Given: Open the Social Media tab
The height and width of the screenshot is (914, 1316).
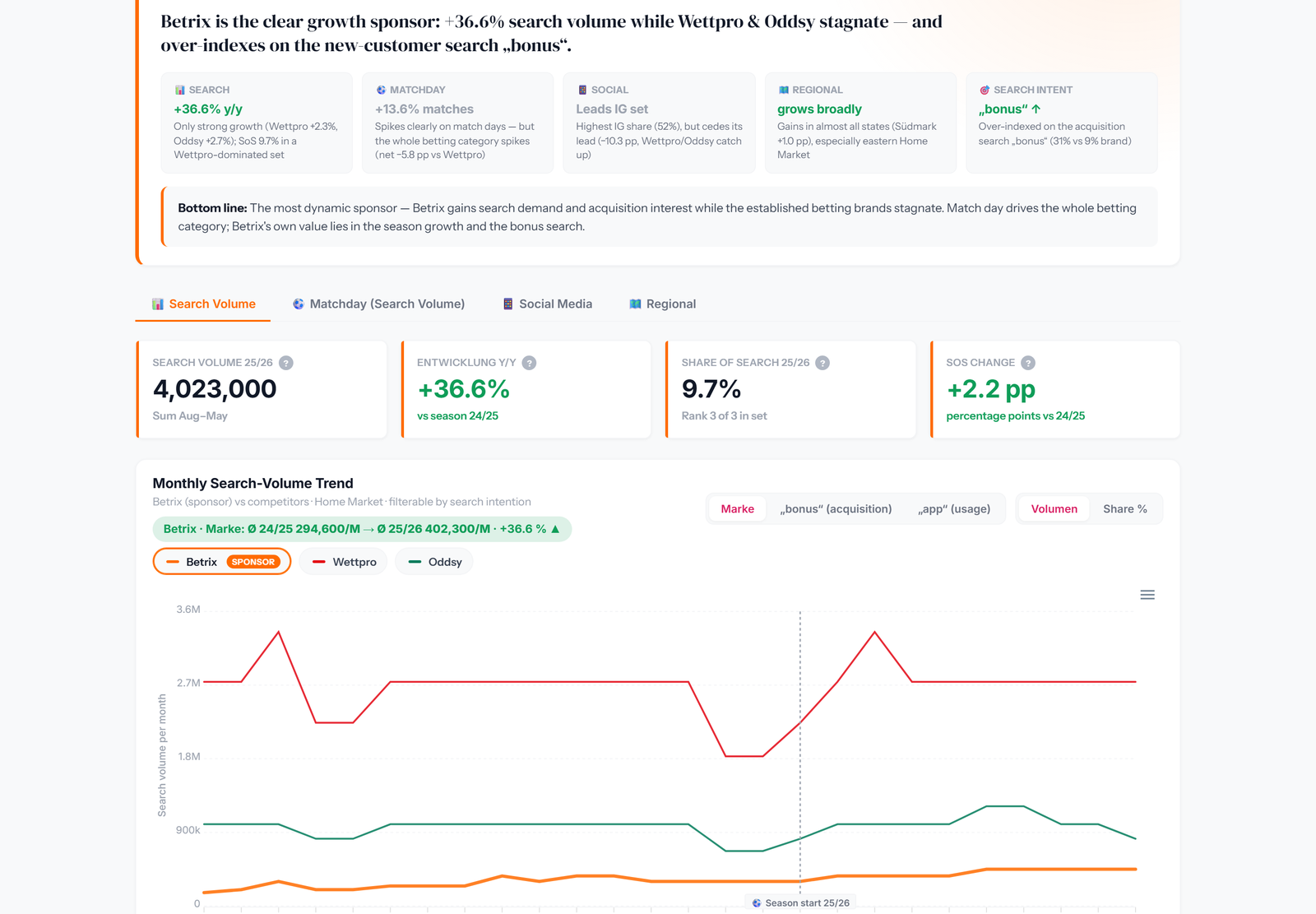Looking at the screenshot, I should coord(547,304).
